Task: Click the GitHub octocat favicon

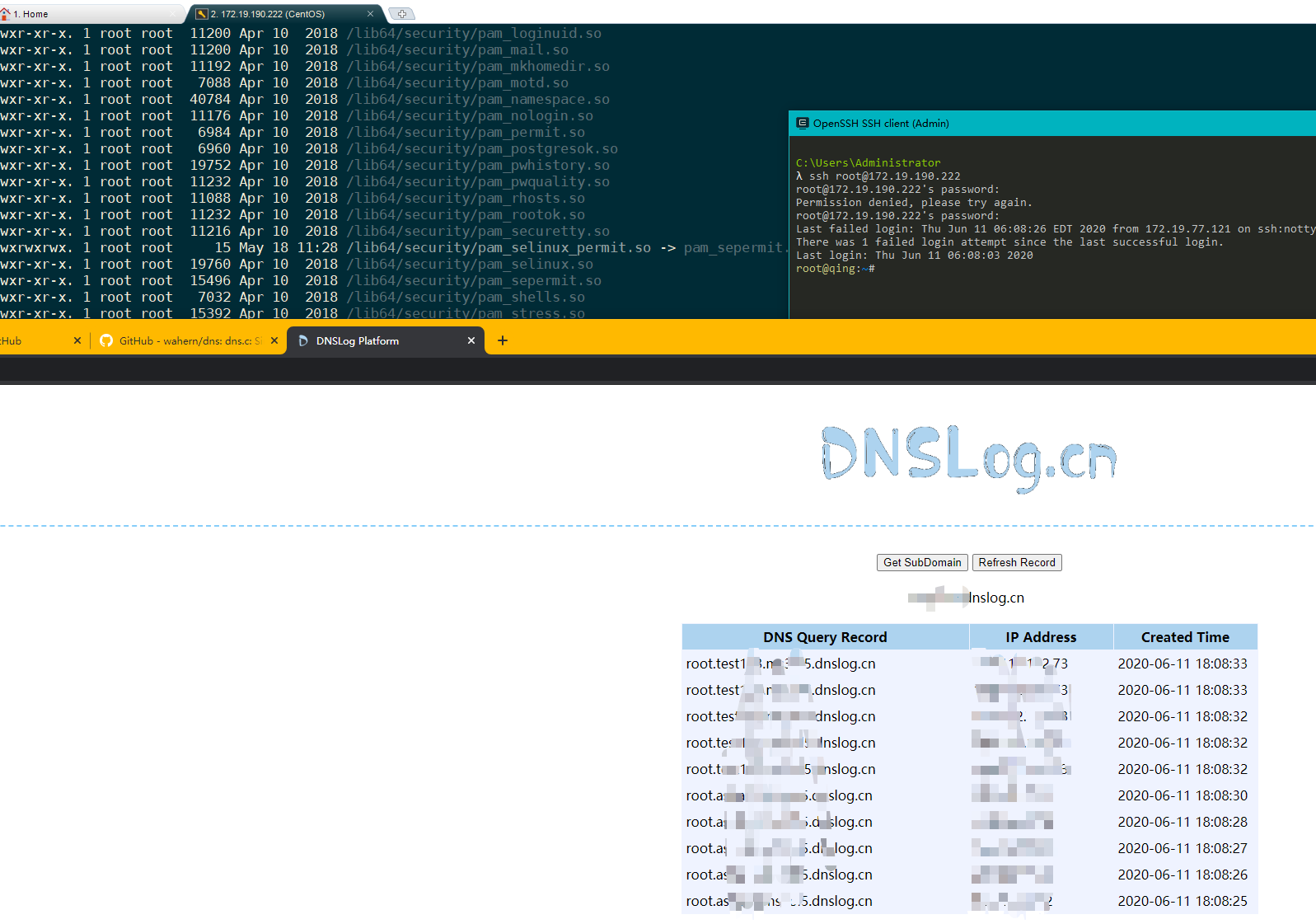Action: pyautogui.click(x=106, y=340)
